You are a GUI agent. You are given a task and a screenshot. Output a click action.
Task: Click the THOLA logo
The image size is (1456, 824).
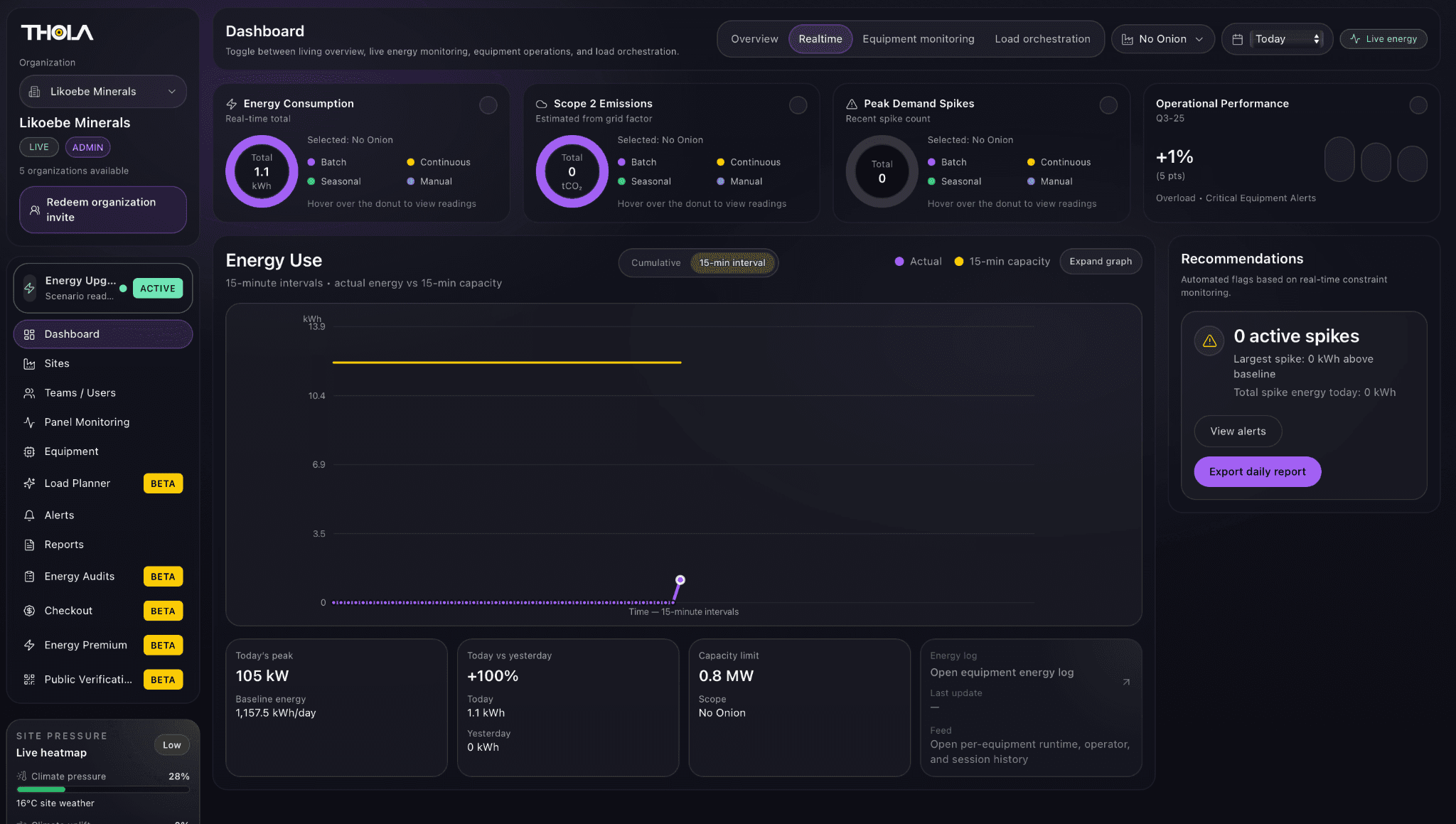(57, 33)
